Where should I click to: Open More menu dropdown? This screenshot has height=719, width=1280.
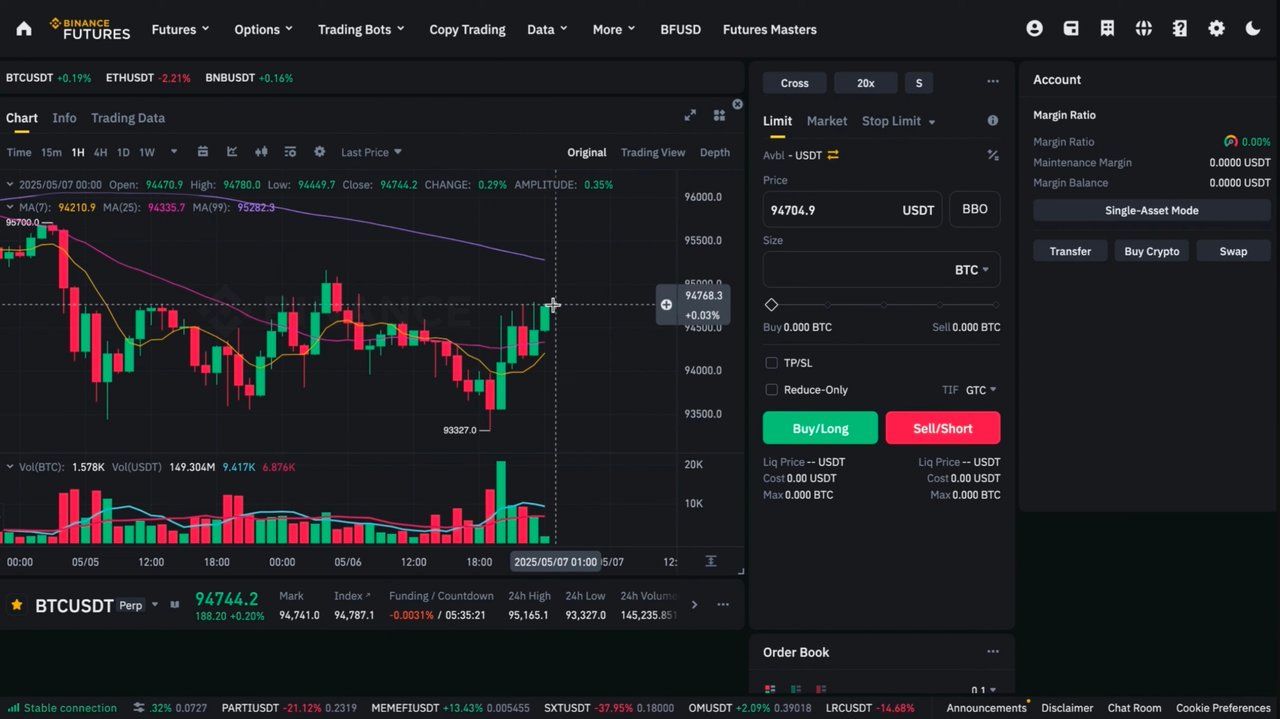(x=614, y=29)
